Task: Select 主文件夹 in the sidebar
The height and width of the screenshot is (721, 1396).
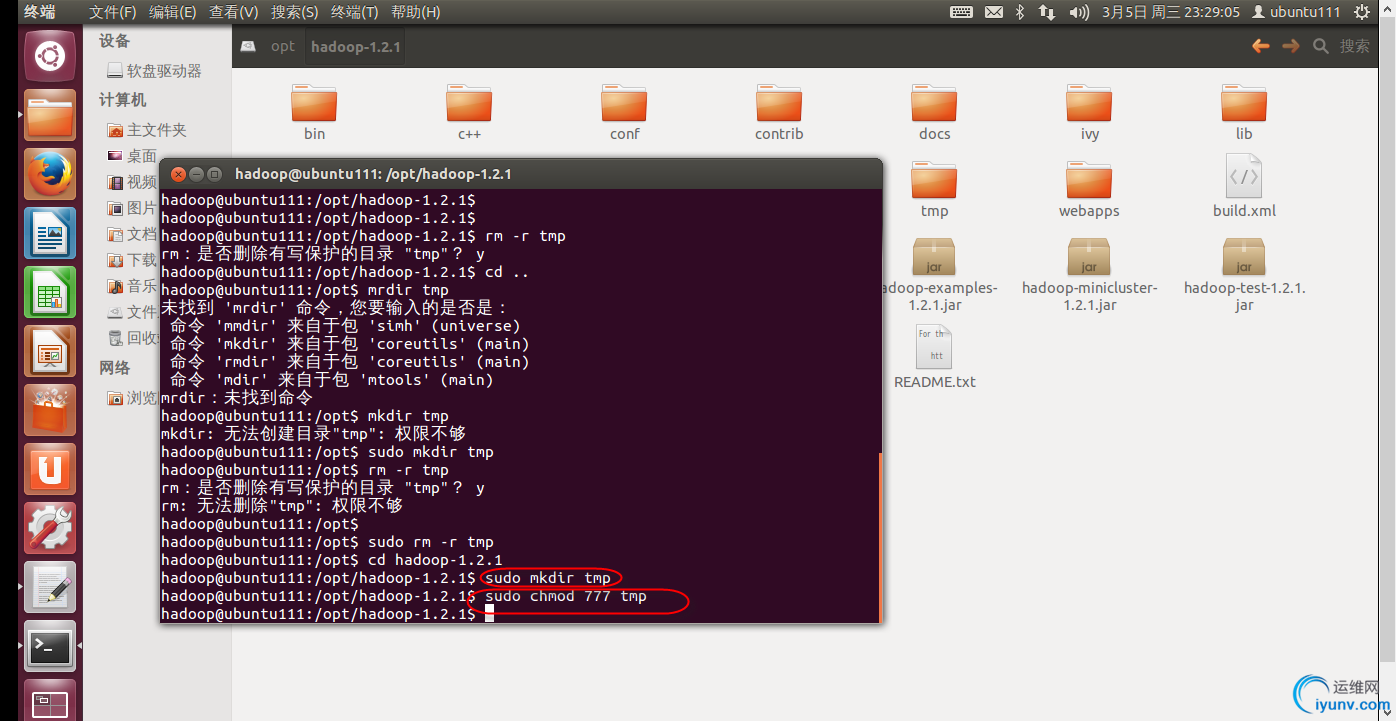Action: (147, 130)
